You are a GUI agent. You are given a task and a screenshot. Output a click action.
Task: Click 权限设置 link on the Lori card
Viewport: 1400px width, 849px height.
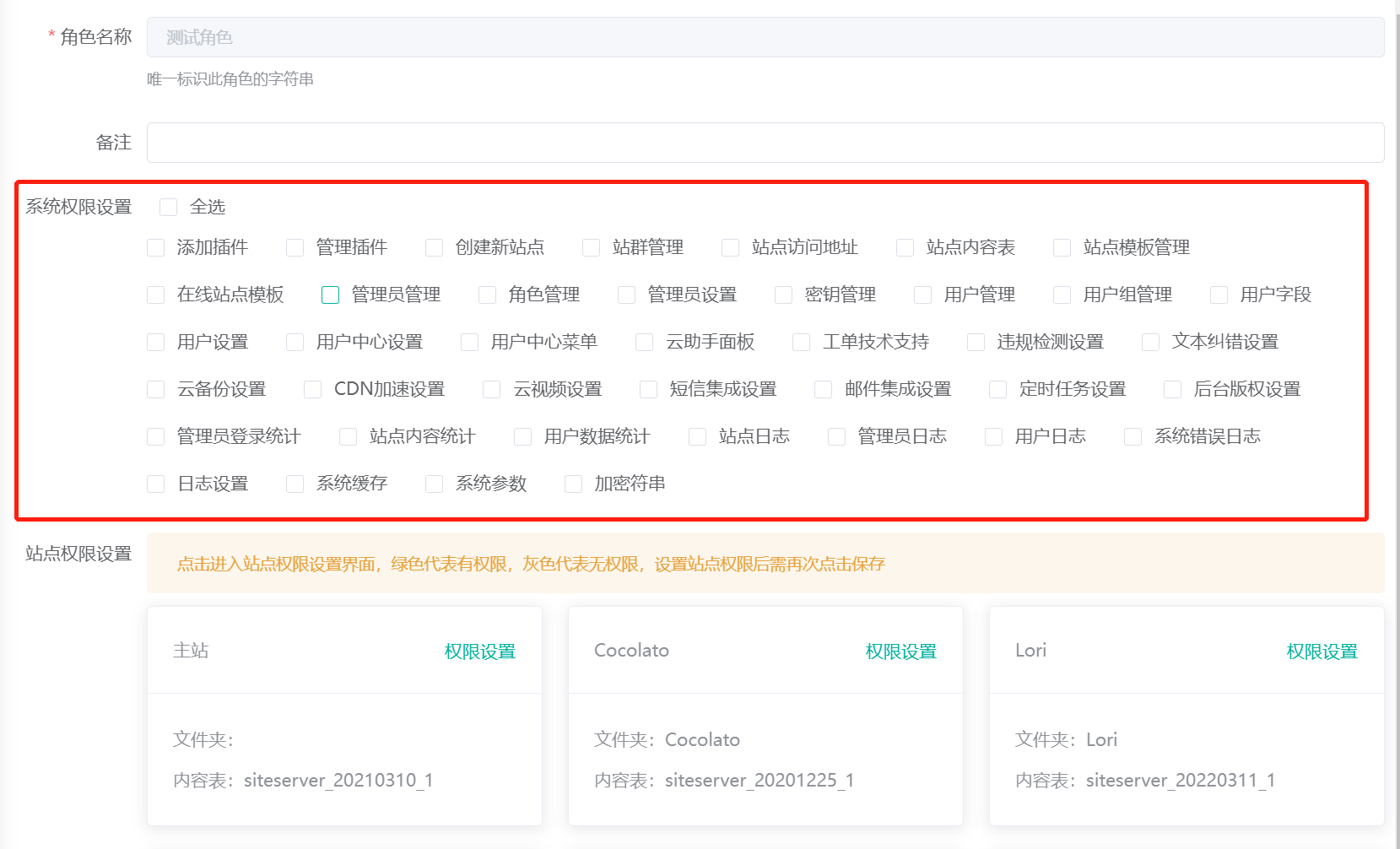pos(1322,652)
